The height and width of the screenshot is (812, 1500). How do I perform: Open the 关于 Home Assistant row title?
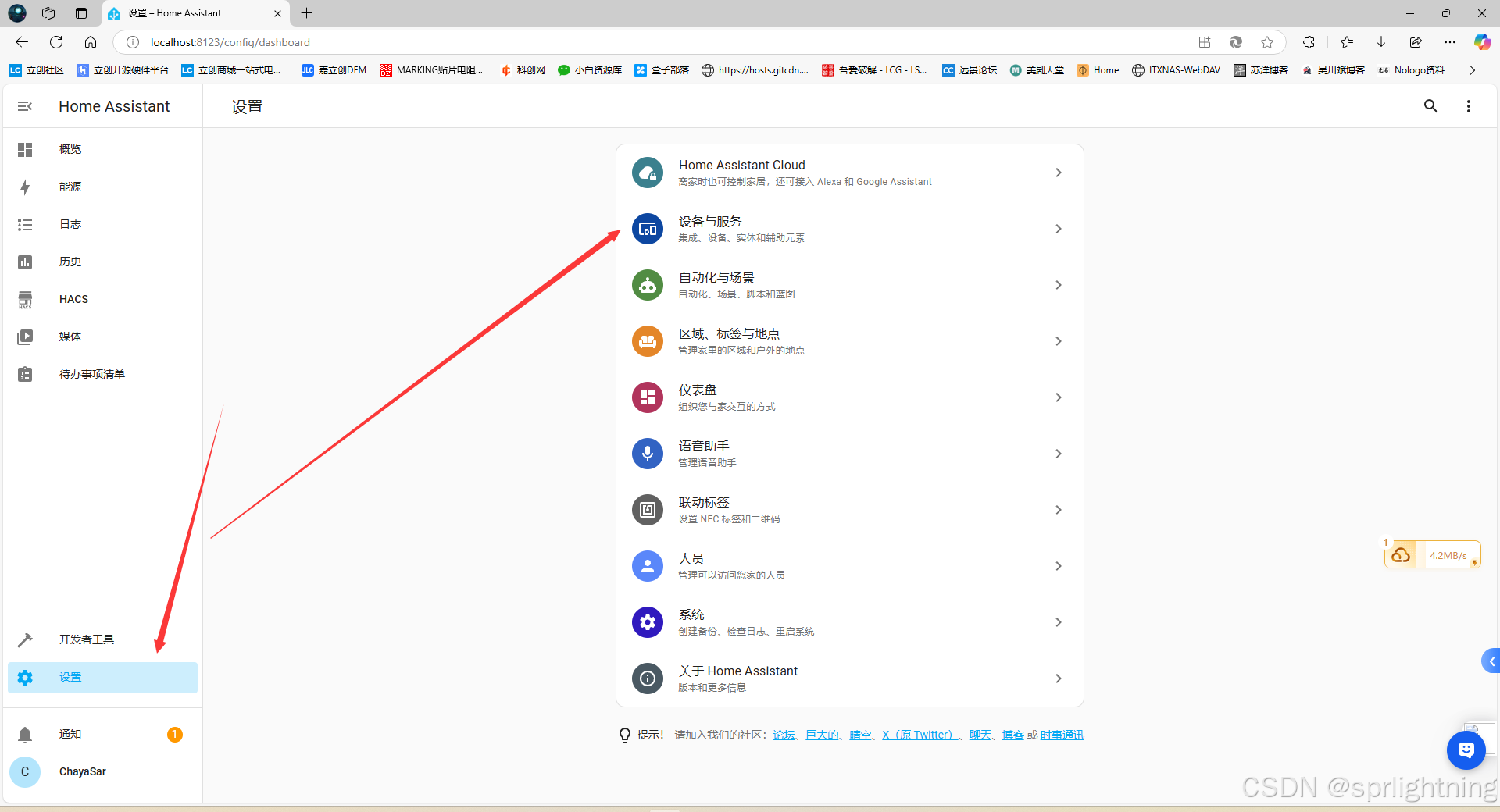click(737, 671)
